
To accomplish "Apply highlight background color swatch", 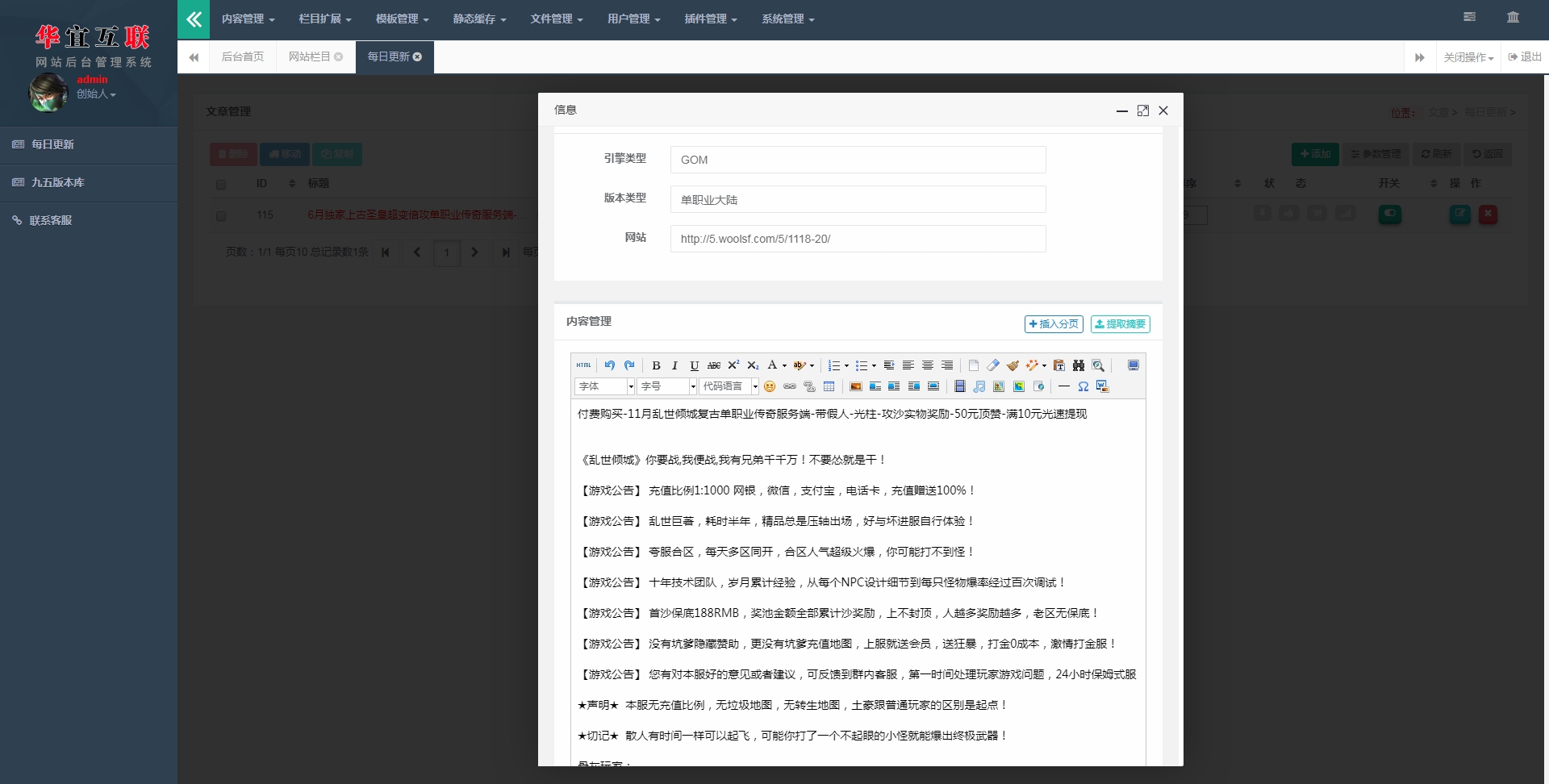I will [800, 365].
